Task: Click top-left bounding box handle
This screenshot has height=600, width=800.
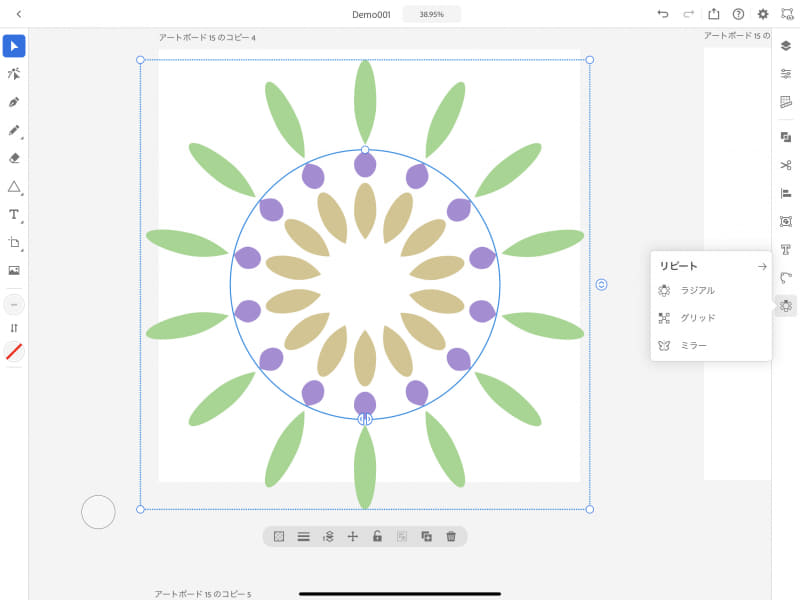Action: point(140,60)
